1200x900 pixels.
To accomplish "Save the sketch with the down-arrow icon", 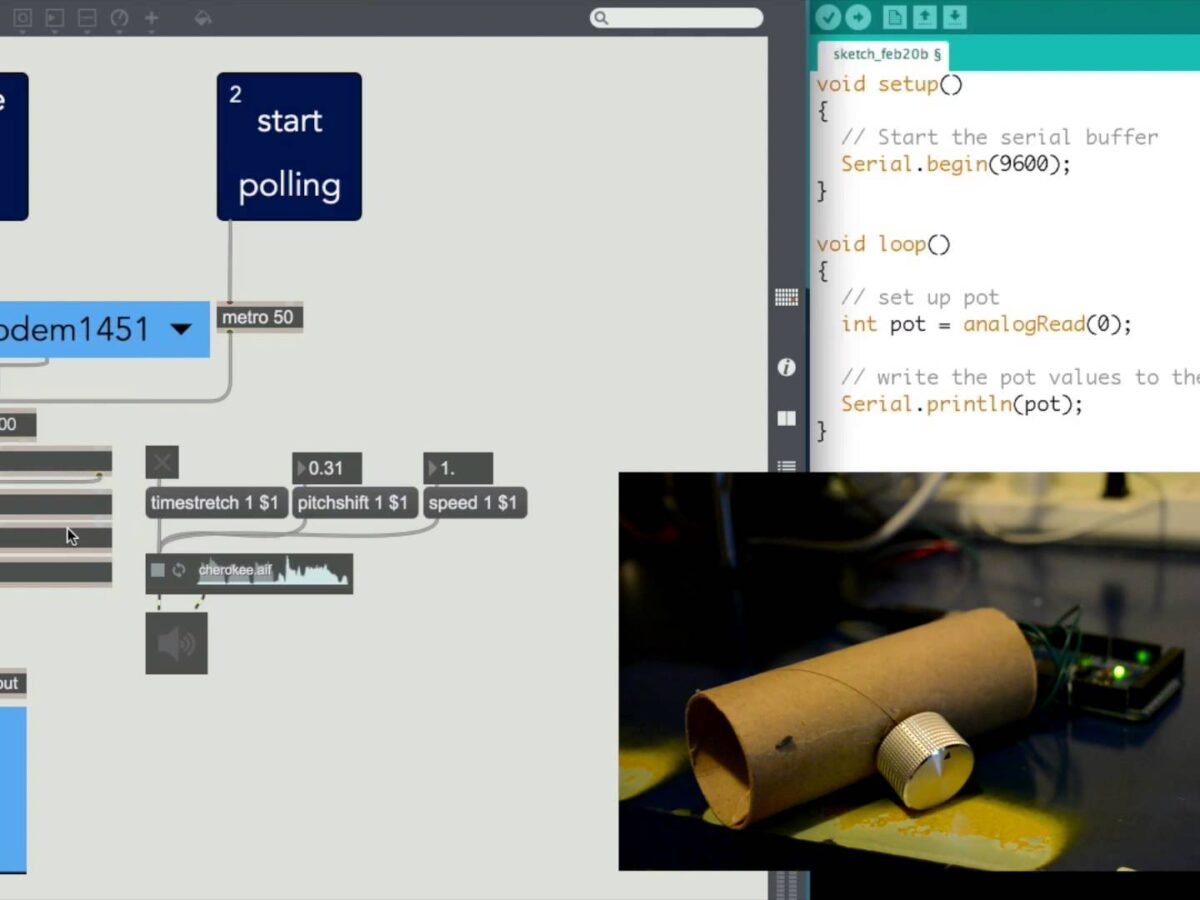I will 955,17.
